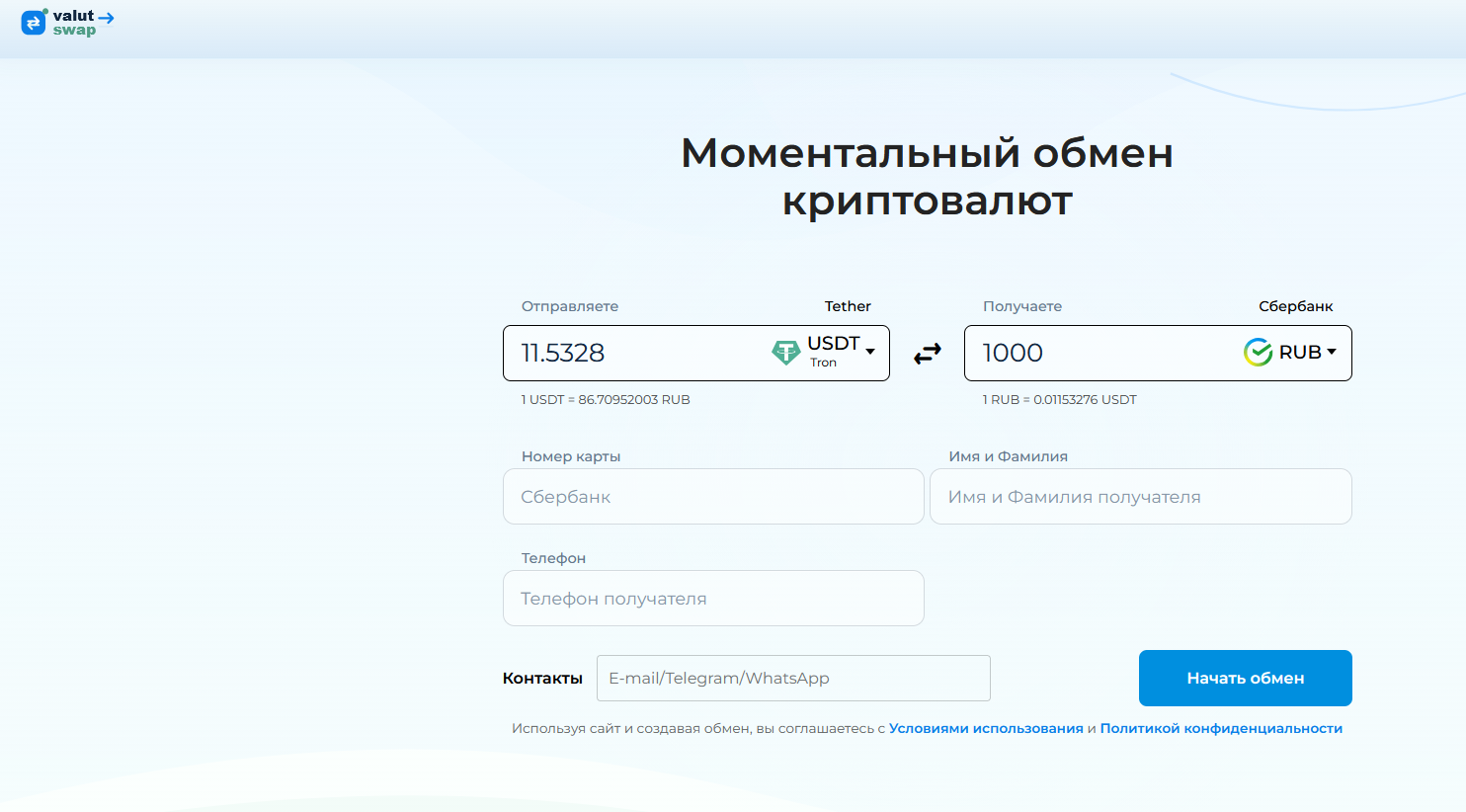Focus the Имя и Фамилия получателя field
The width and height of the screenshot is (1466, 812).
click(1141, 497)
